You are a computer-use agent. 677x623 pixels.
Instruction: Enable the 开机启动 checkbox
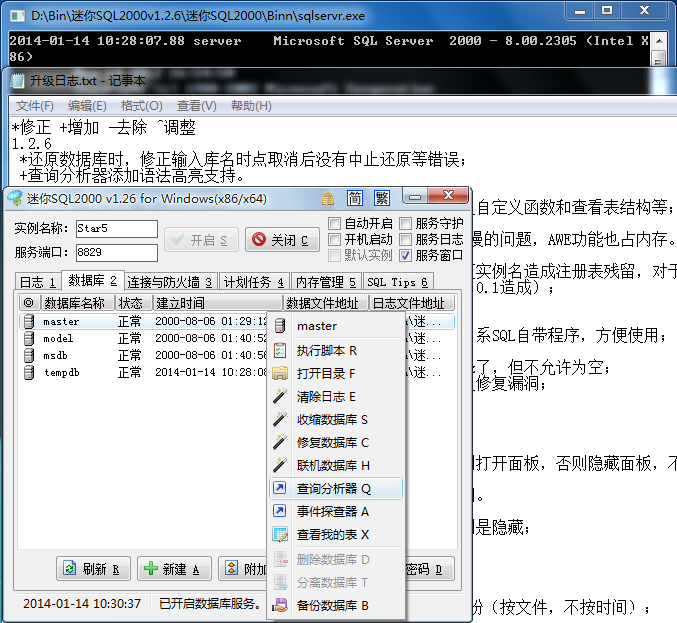click(334, 239)
